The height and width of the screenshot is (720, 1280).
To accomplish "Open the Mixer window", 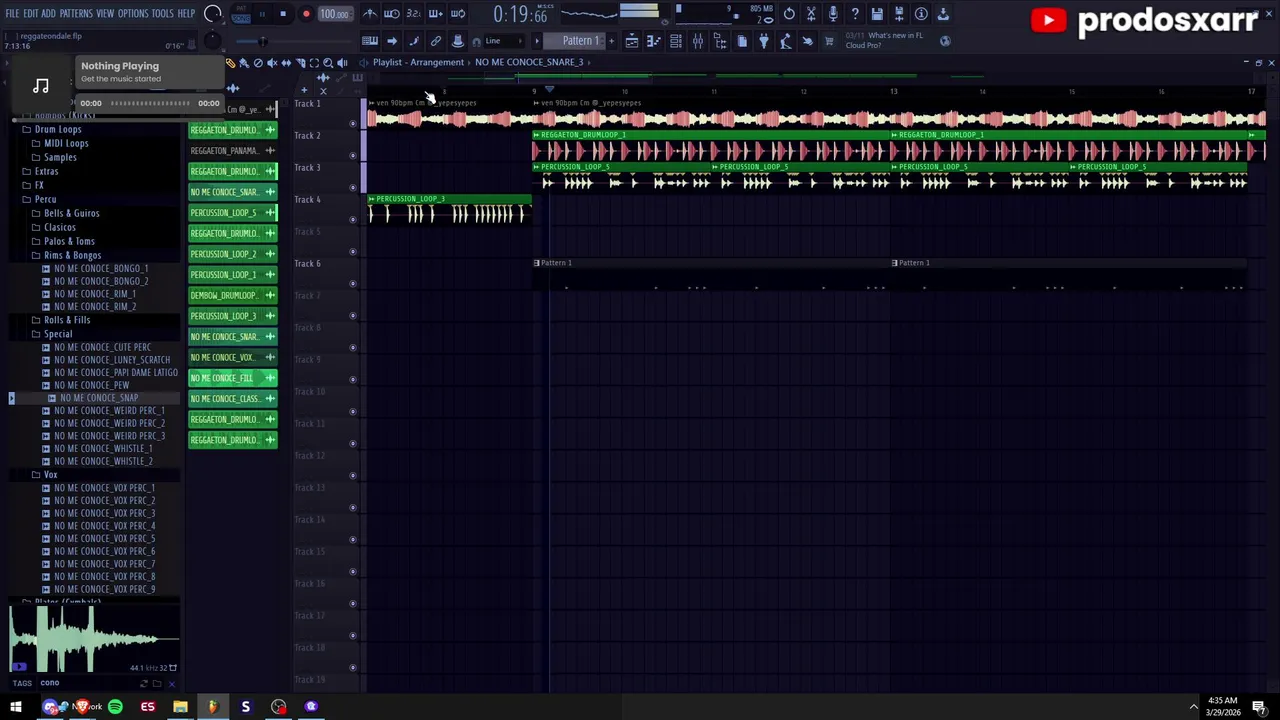I will (698, 41).
